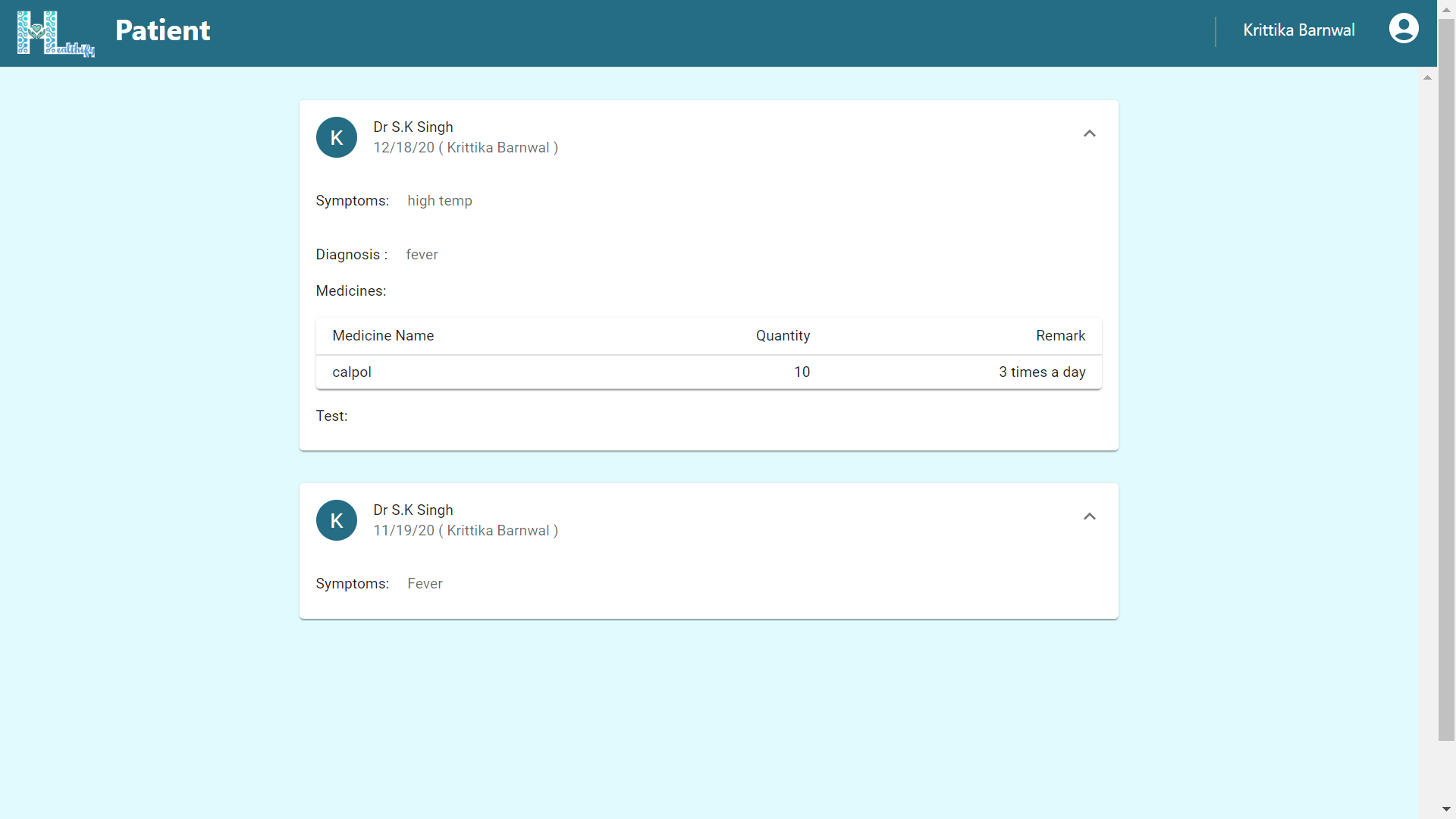The width and height of the screenshot is (1456, 819).
Task: Click the calpol medicine row
Action: click(352, 372)
